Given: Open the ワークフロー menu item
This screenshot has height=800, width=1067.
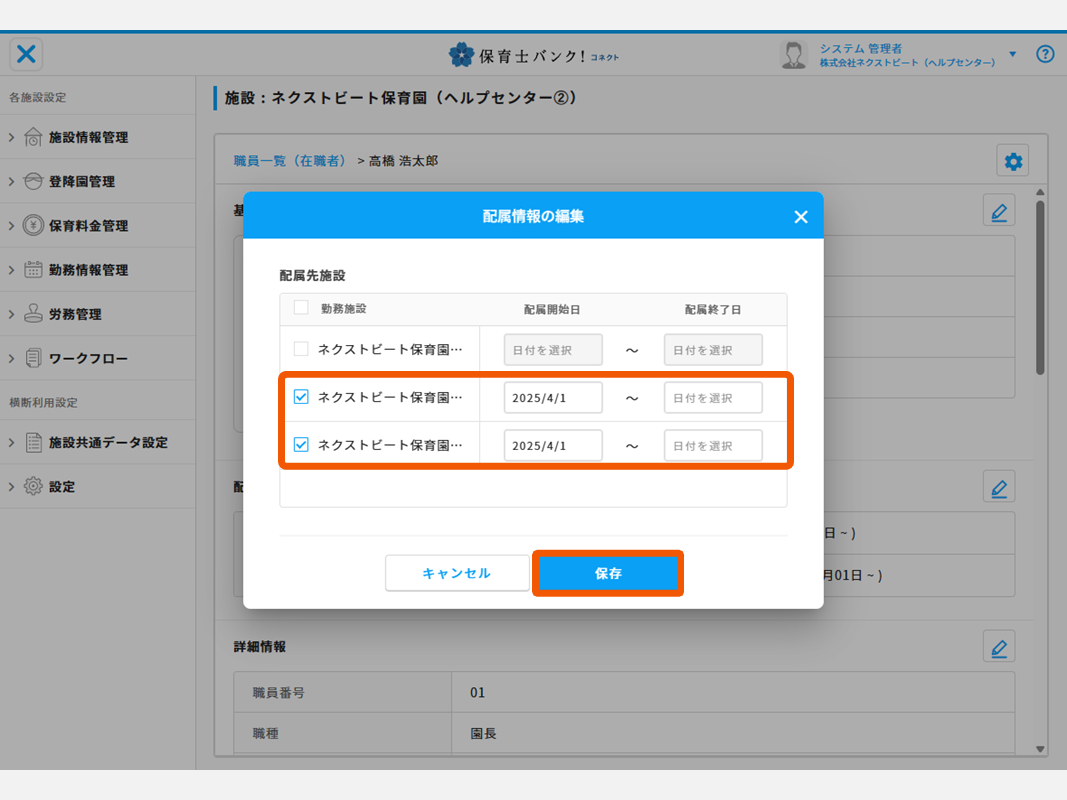Looking at the screenshot, I should [88, 358].
